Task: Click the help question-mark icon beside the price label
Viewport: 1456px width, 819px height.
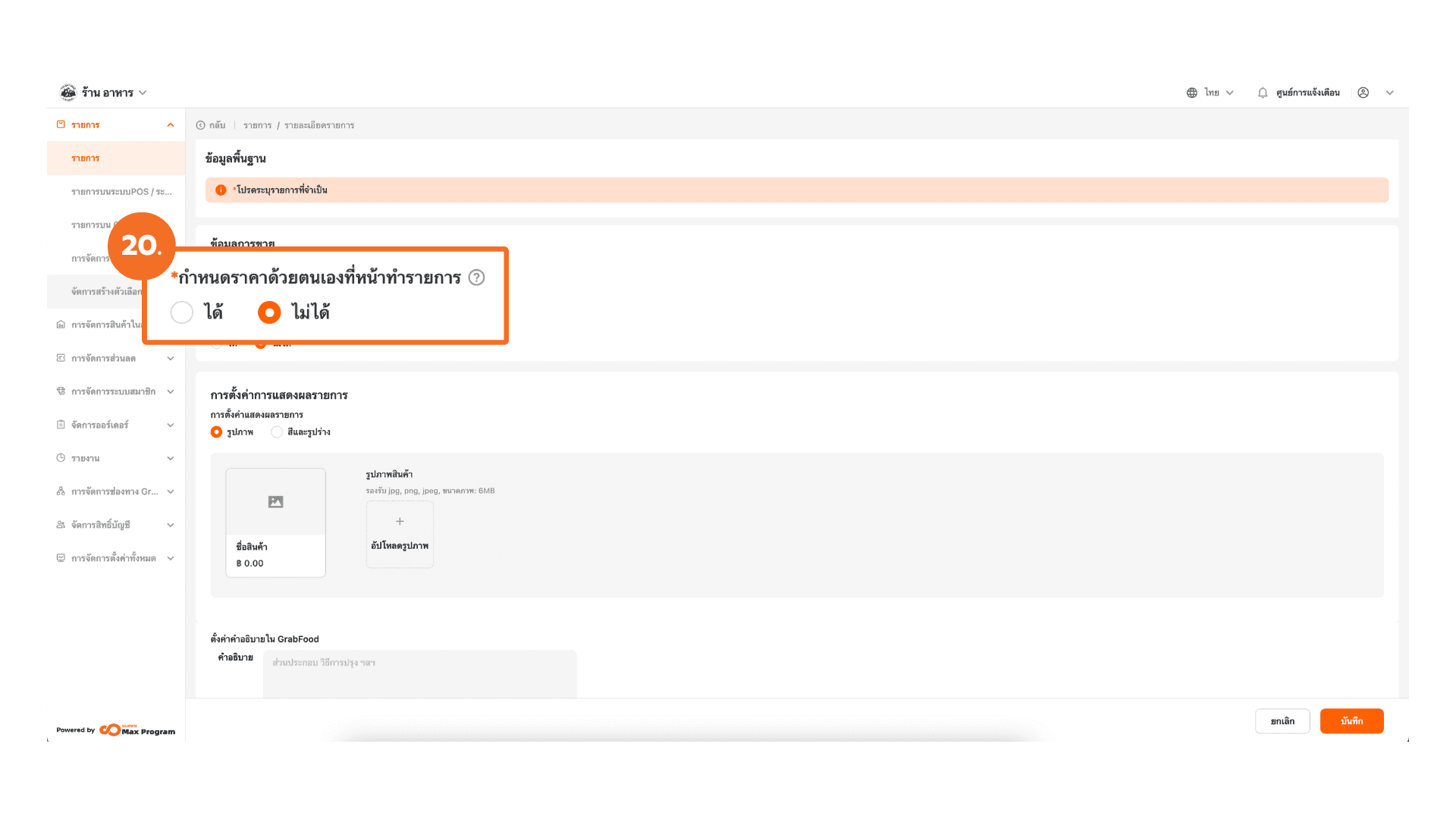Action: pos(476,278)
